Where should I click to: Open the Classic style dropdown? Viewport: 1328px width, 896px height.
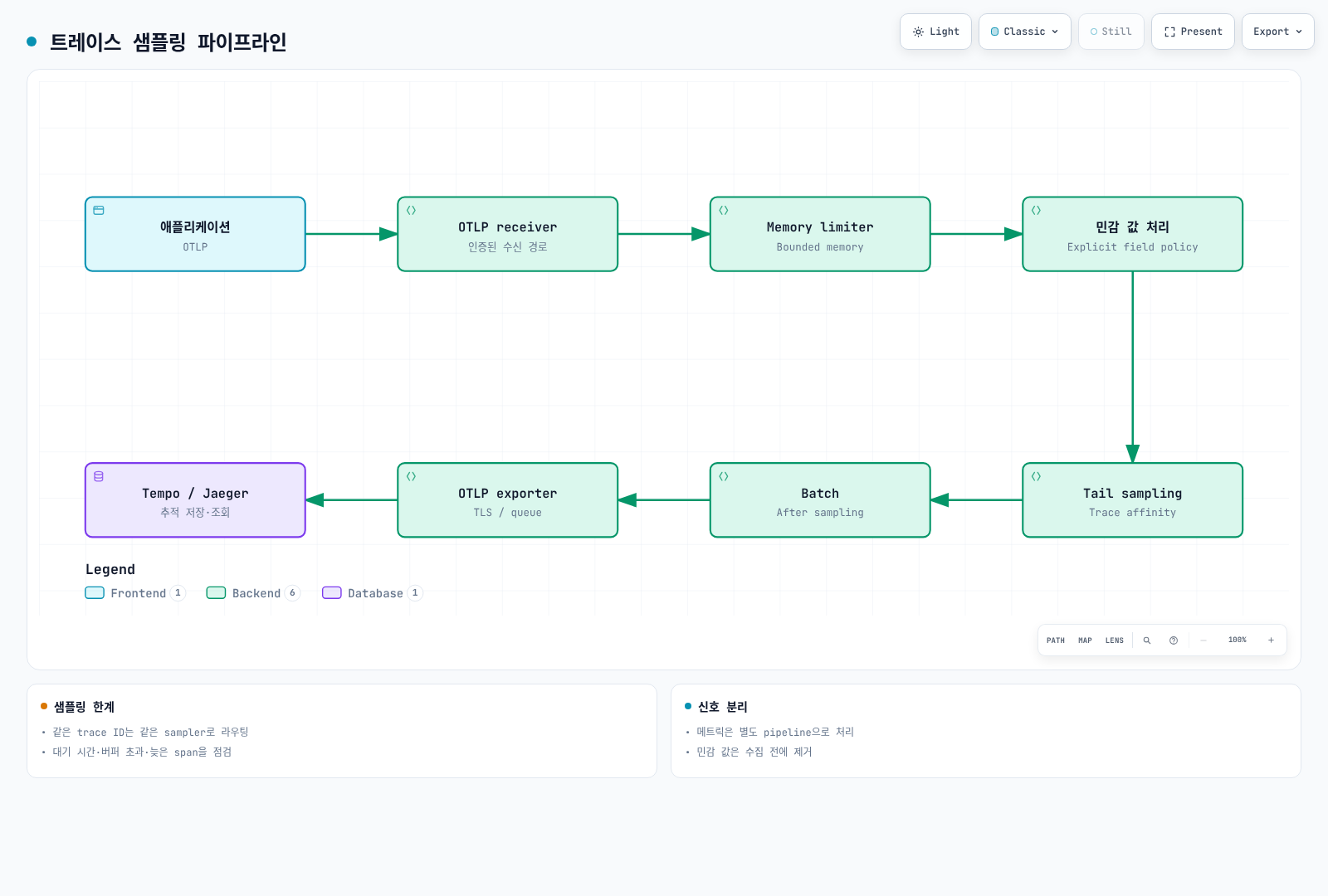click(x=1025, y=32)
